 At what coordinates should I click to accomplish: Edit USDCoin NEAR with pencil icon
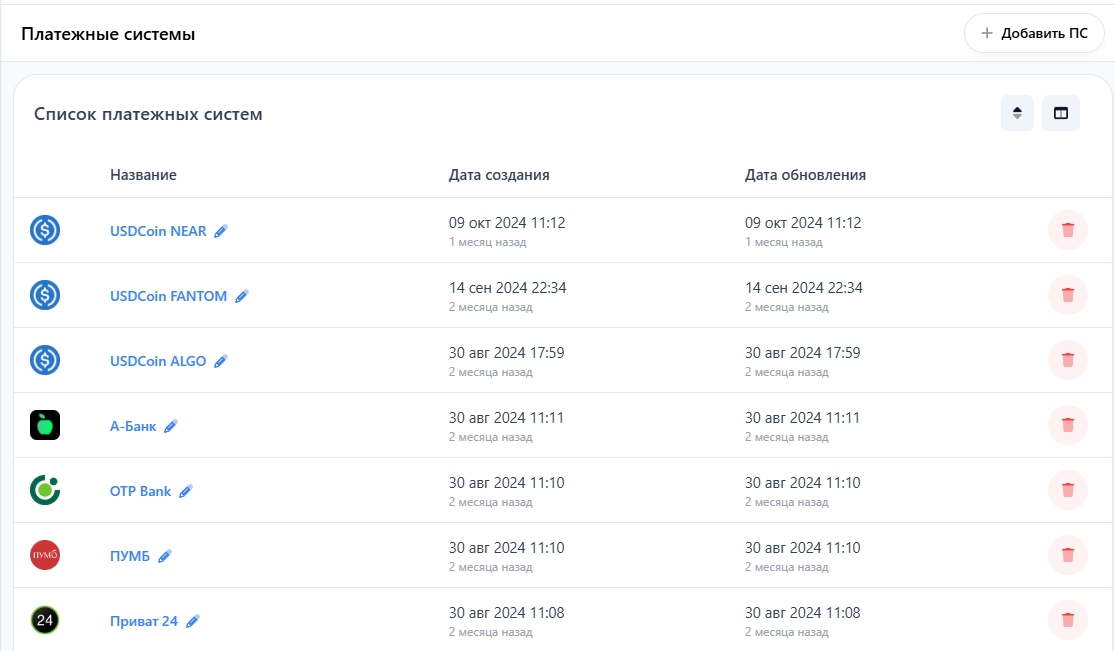click(x=221, y=231)
